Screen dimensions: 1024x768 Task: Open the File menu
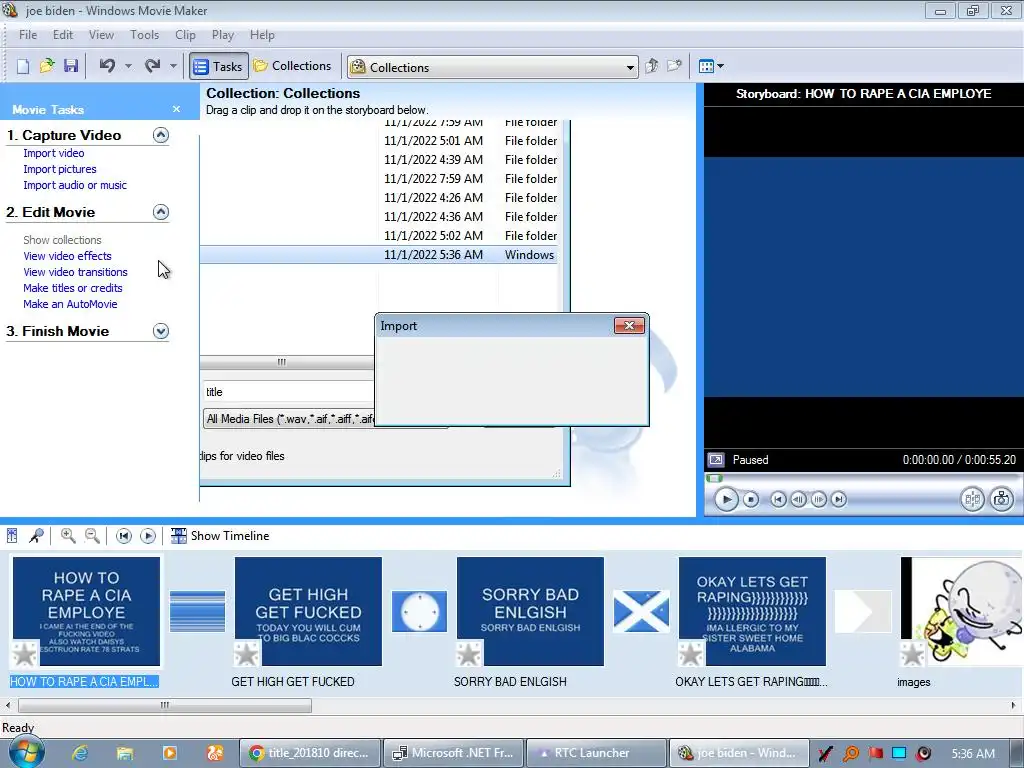pos(28,35)
